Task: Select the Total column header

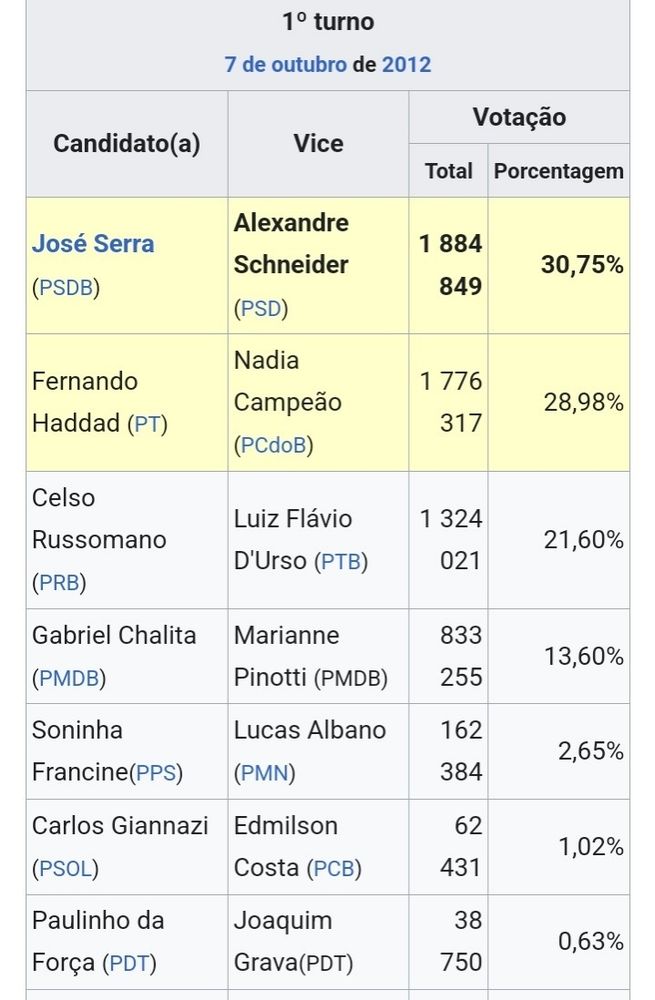Action: point(448,171)
